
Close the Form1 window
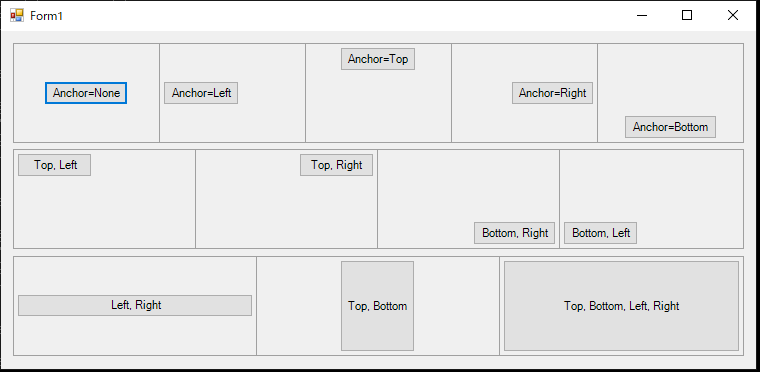[732, 16]
